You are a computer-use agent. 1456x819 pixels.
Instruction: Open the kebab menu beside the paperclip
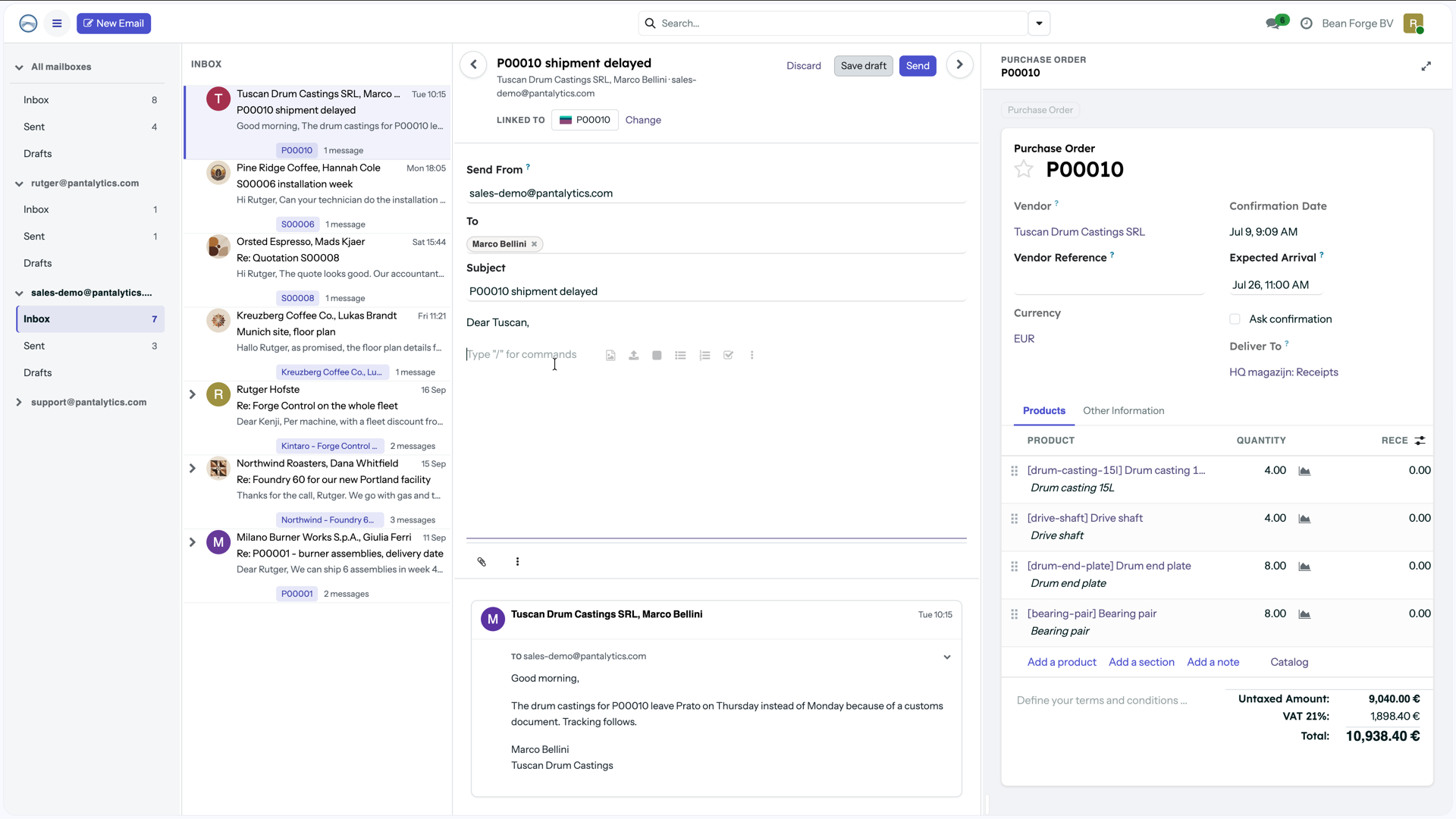tap(517, 562)
